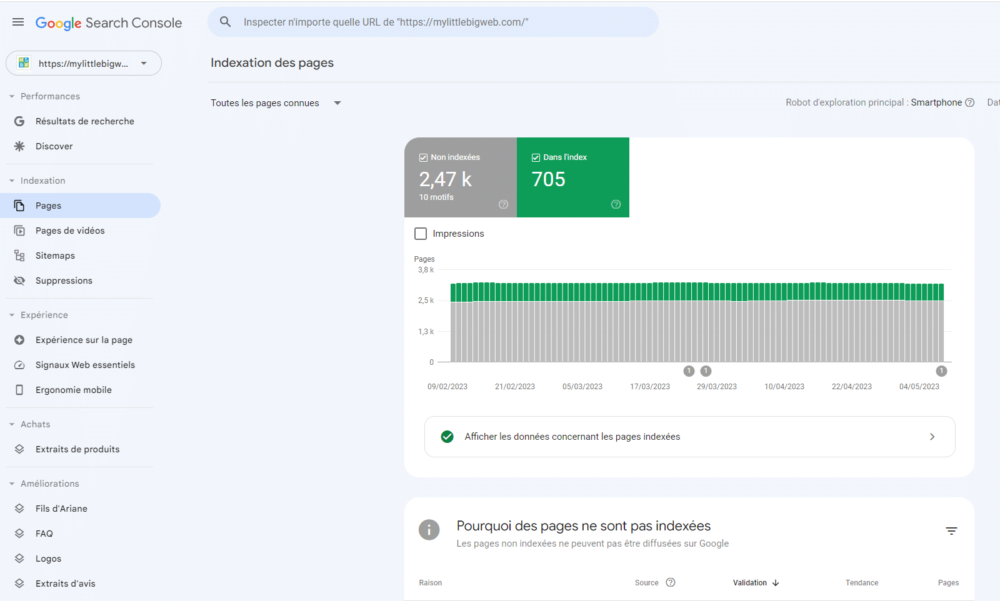Screen dimensions: 1000x601
Task: Click the Smartphone robot help icon
Action: click(969, 102)
